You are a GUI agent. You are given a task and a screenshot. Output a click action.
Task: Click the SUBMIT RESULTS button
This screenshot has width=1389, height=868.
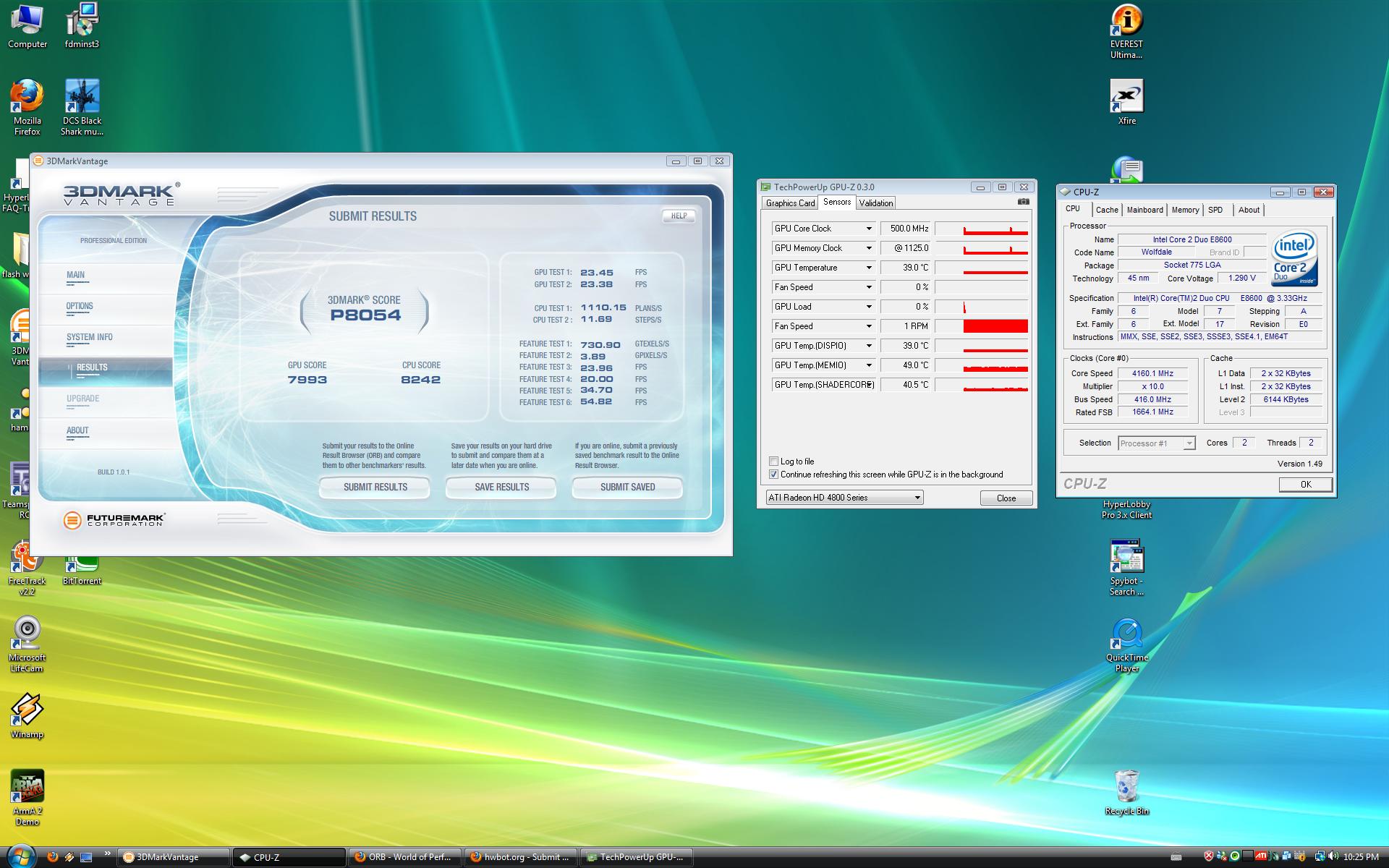point(375,488)
